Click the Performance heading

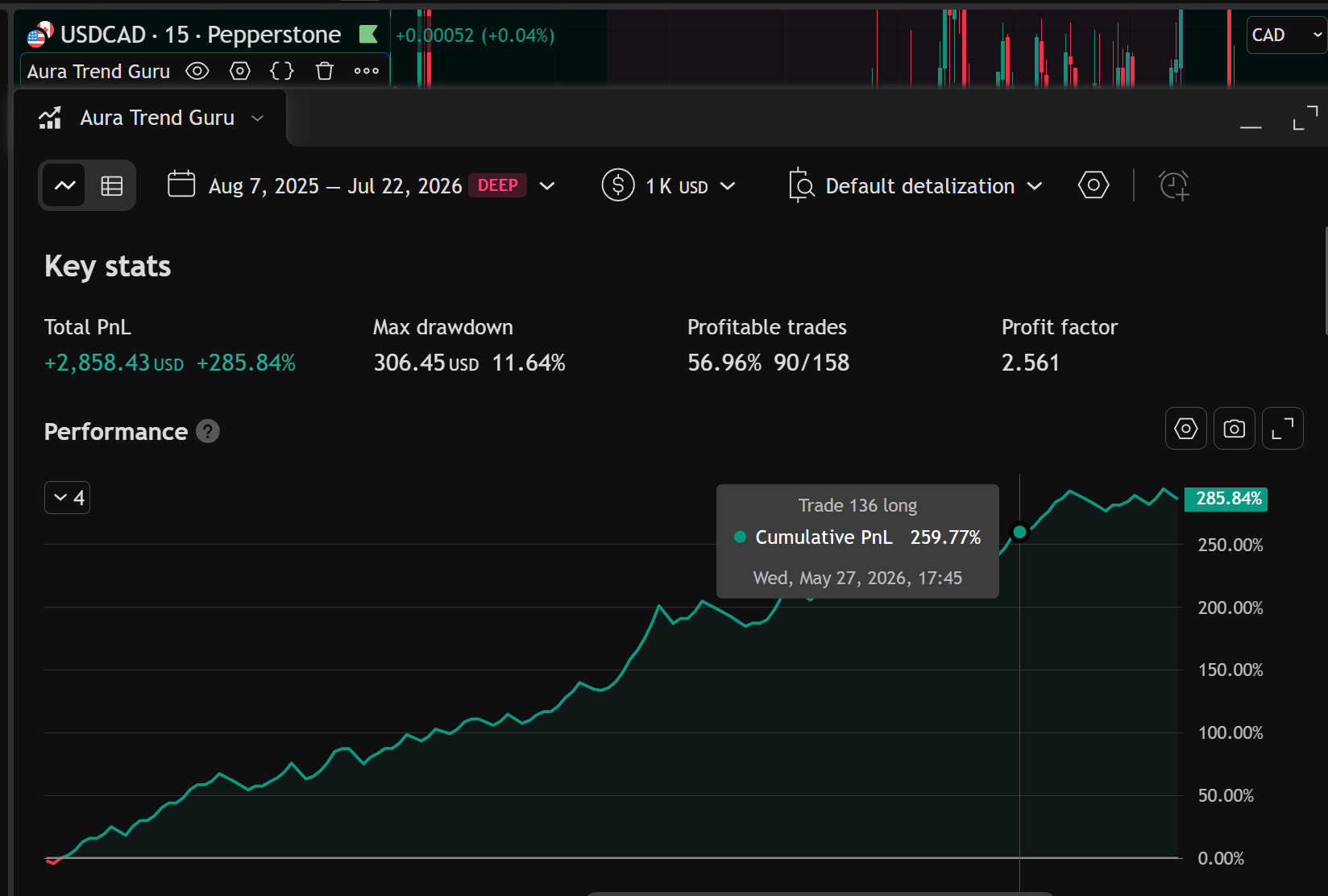coord(116,432)
